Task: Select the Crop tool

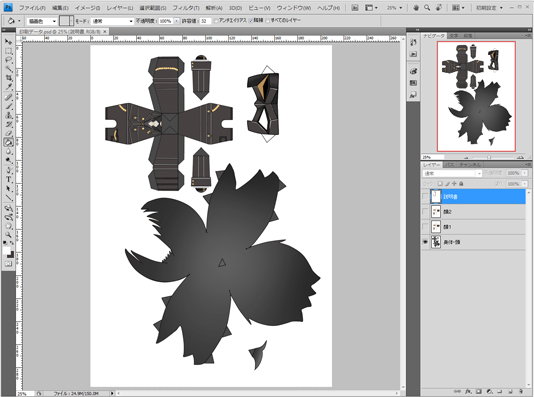Action: (9, 78)
